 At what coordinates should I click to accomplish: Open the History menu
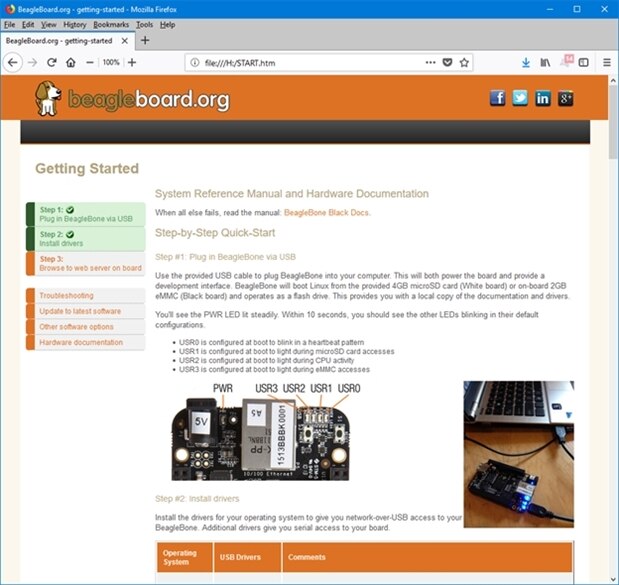pos(75,24)
